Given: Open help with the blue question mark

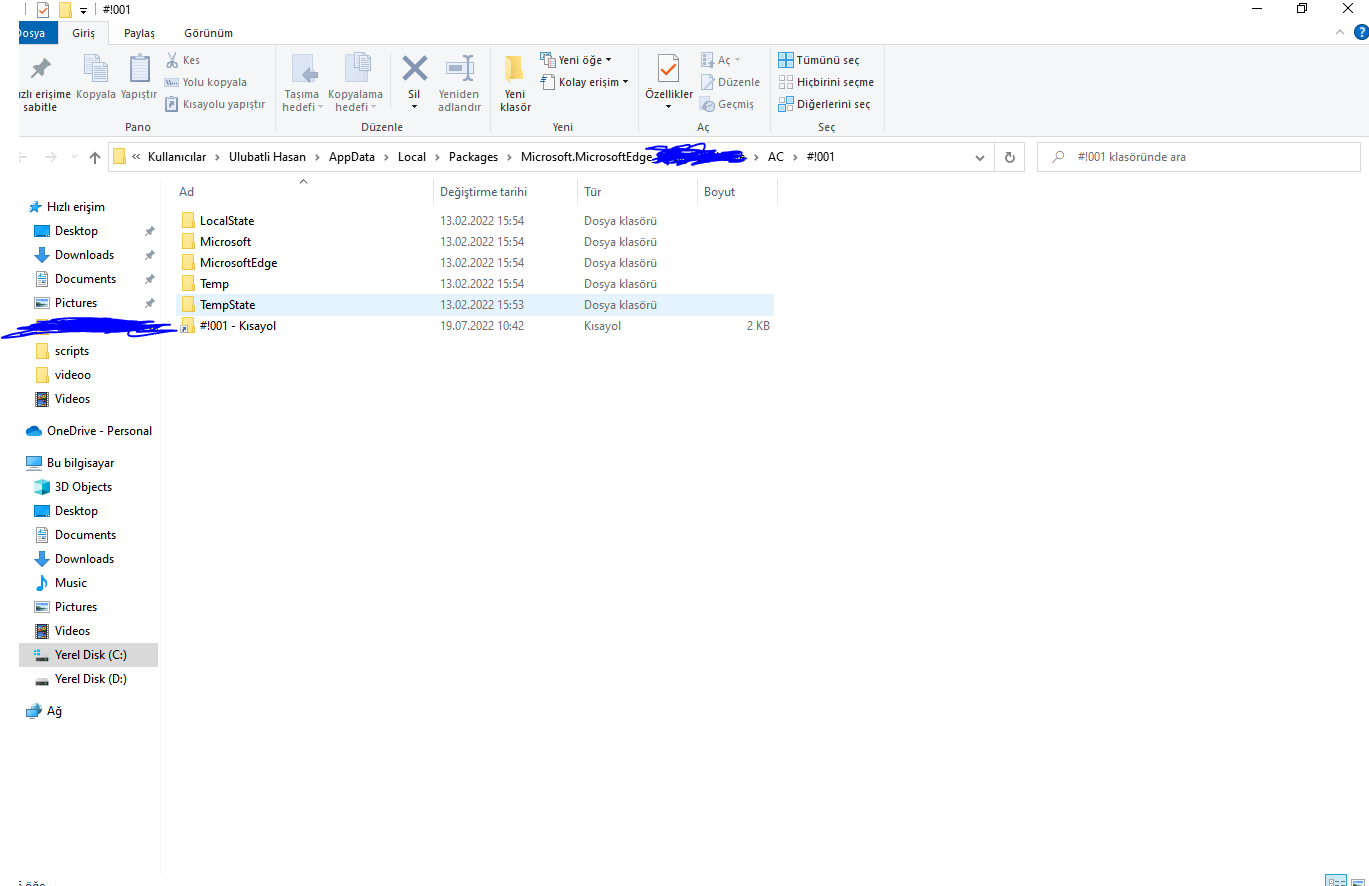Looking at the screenshot, I should 1361,32.
